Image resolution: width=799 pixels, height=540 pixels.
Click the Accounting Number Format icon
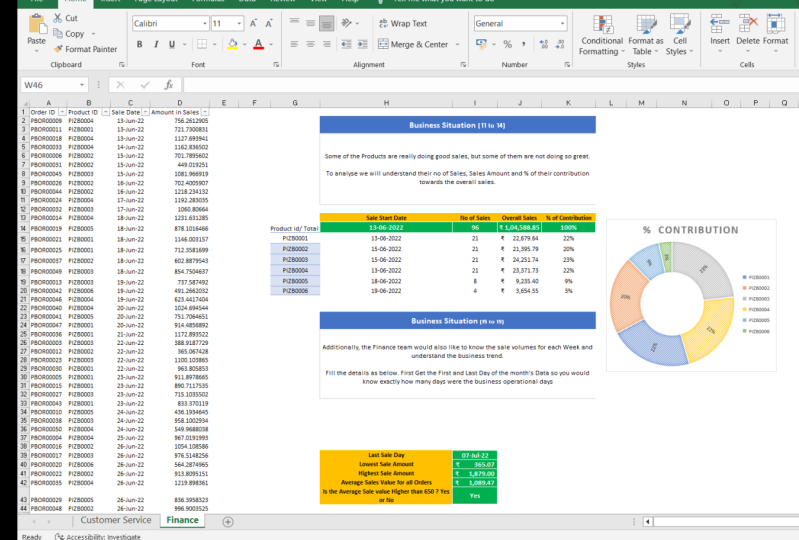point(481,44)
